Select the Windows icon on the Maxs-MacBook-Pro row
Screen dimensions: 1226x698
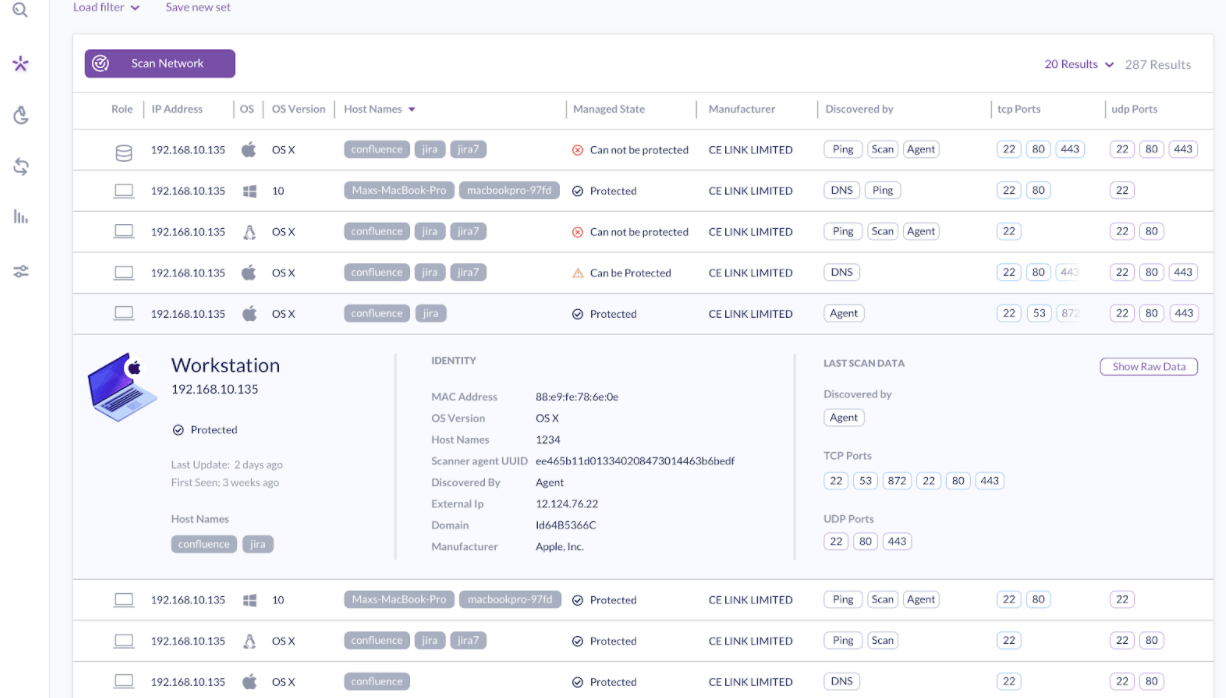pyautogui.click(x=248, y=189)
